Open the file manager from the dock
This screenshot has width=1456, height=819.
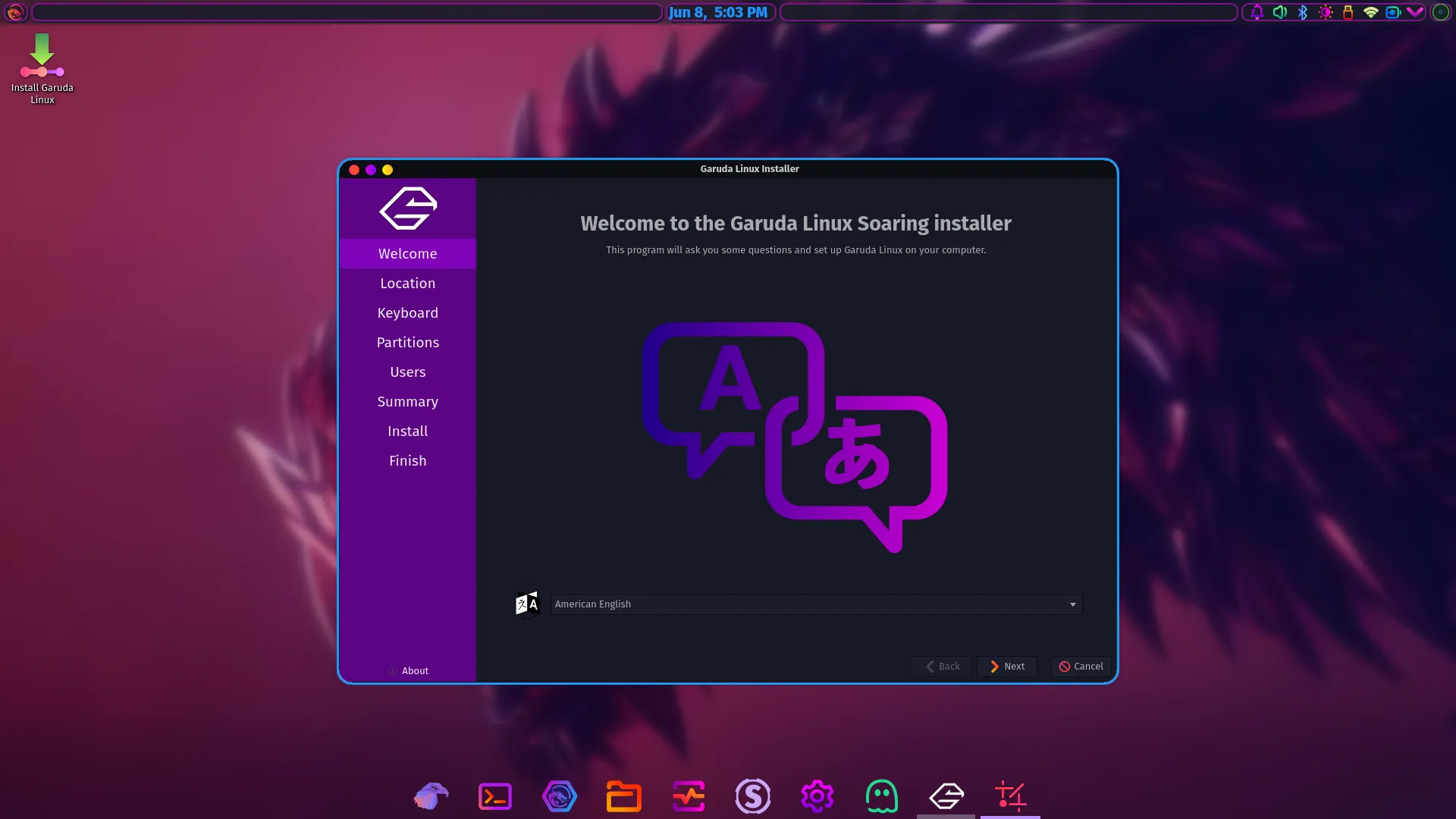click(624, 796)
